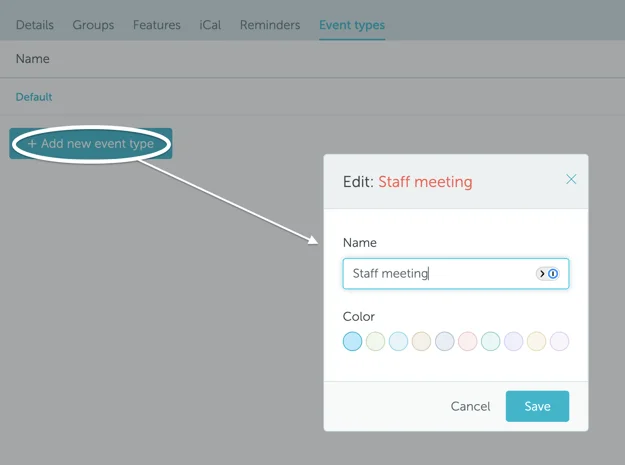
Task: Switch to the Details tab
Action: coord(35,25)
